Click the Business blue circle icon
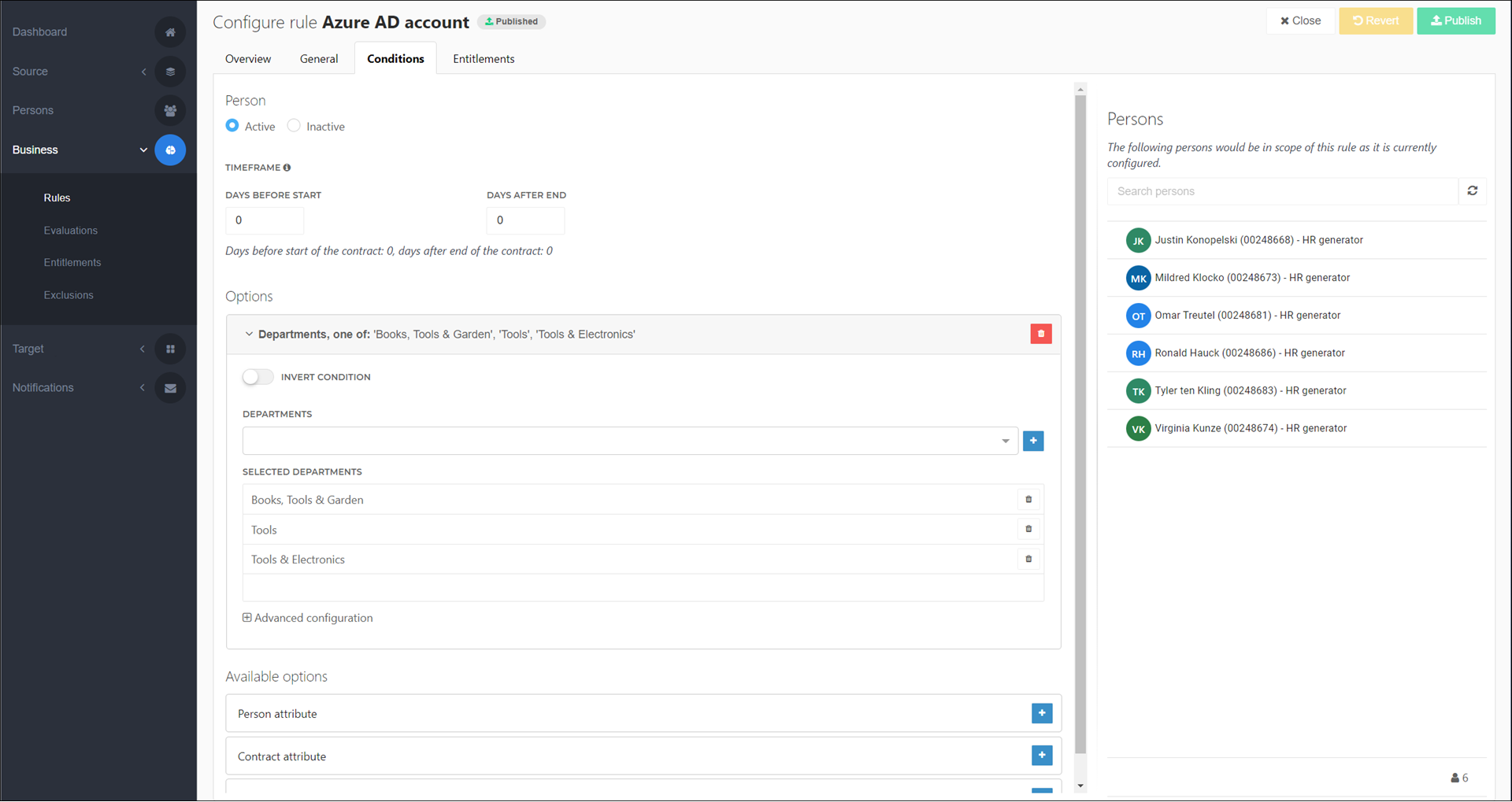Screen dimensions: 1512x802 coord(170,150)
